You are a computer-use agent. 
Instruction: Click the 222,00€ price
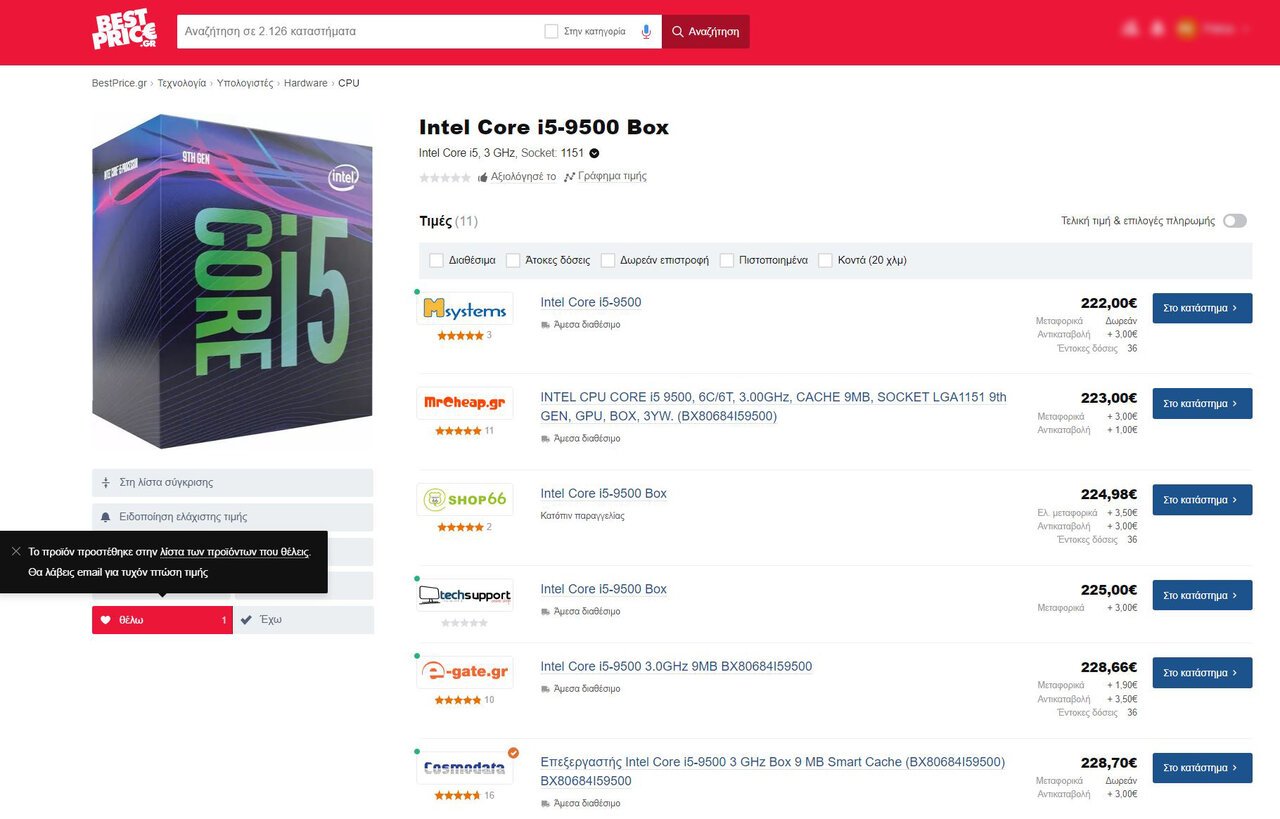click(1109, 303)
